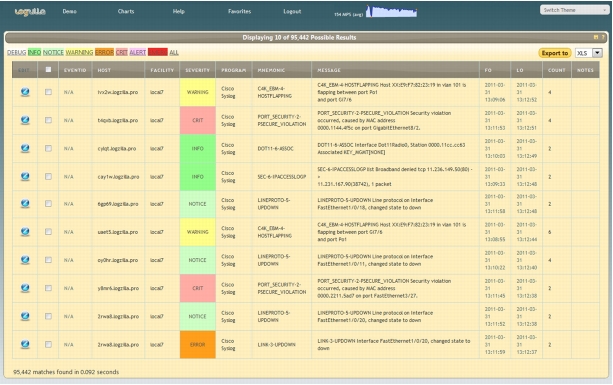Click the orange ERROR severity cell
Viewport: 613px width, 385px height.
197,344
